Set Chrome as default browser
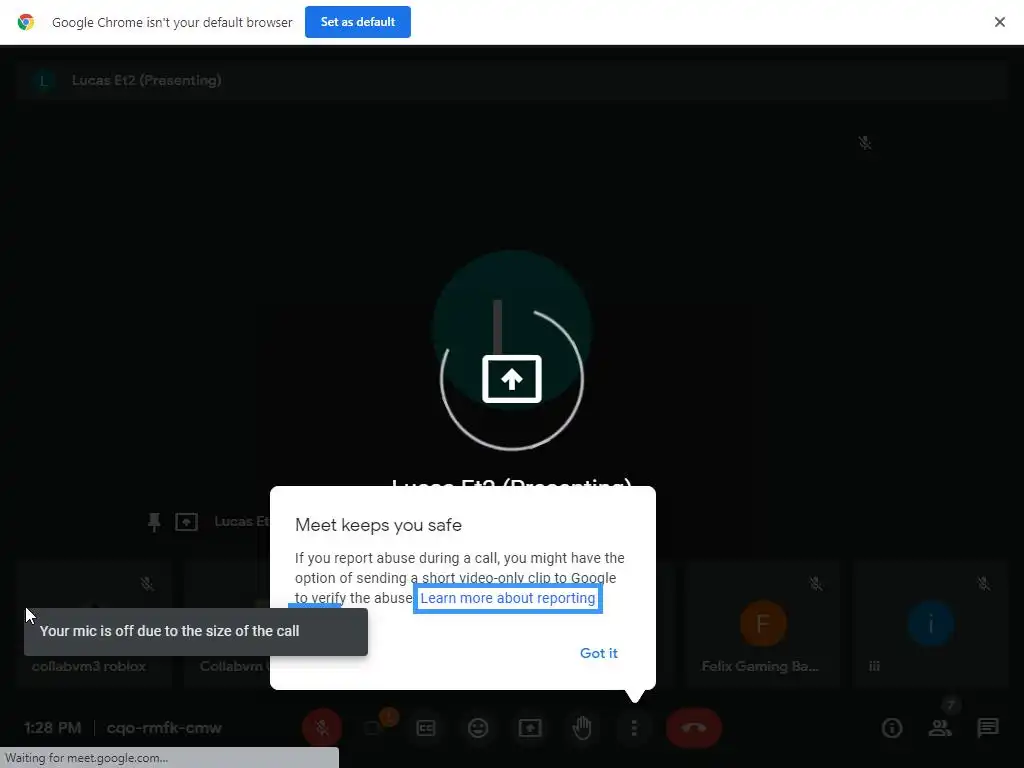 (358, 22)
